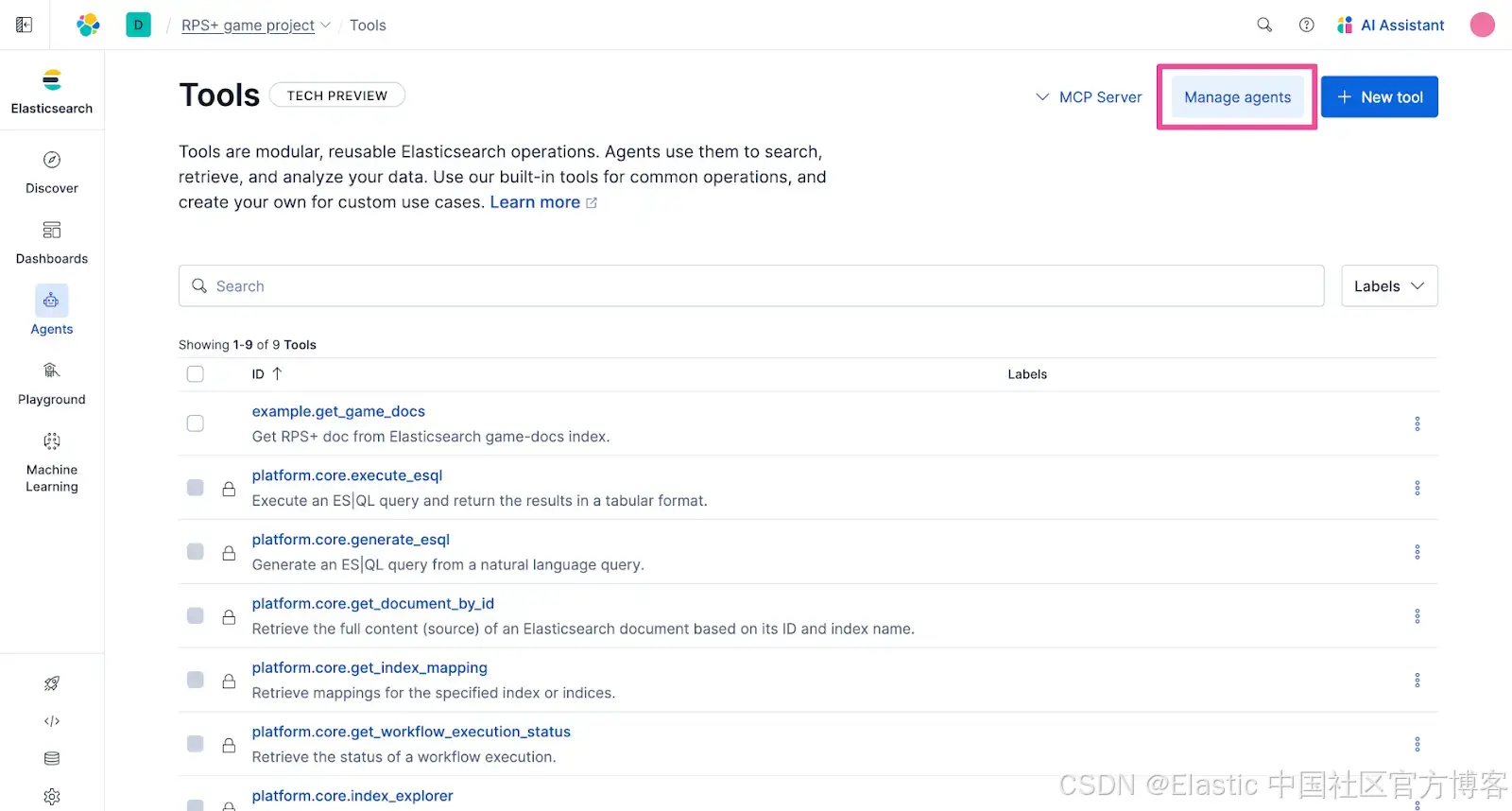Focus the tools Search field
This screenshot has height=811, width=1512.
[x=751, y=286]
